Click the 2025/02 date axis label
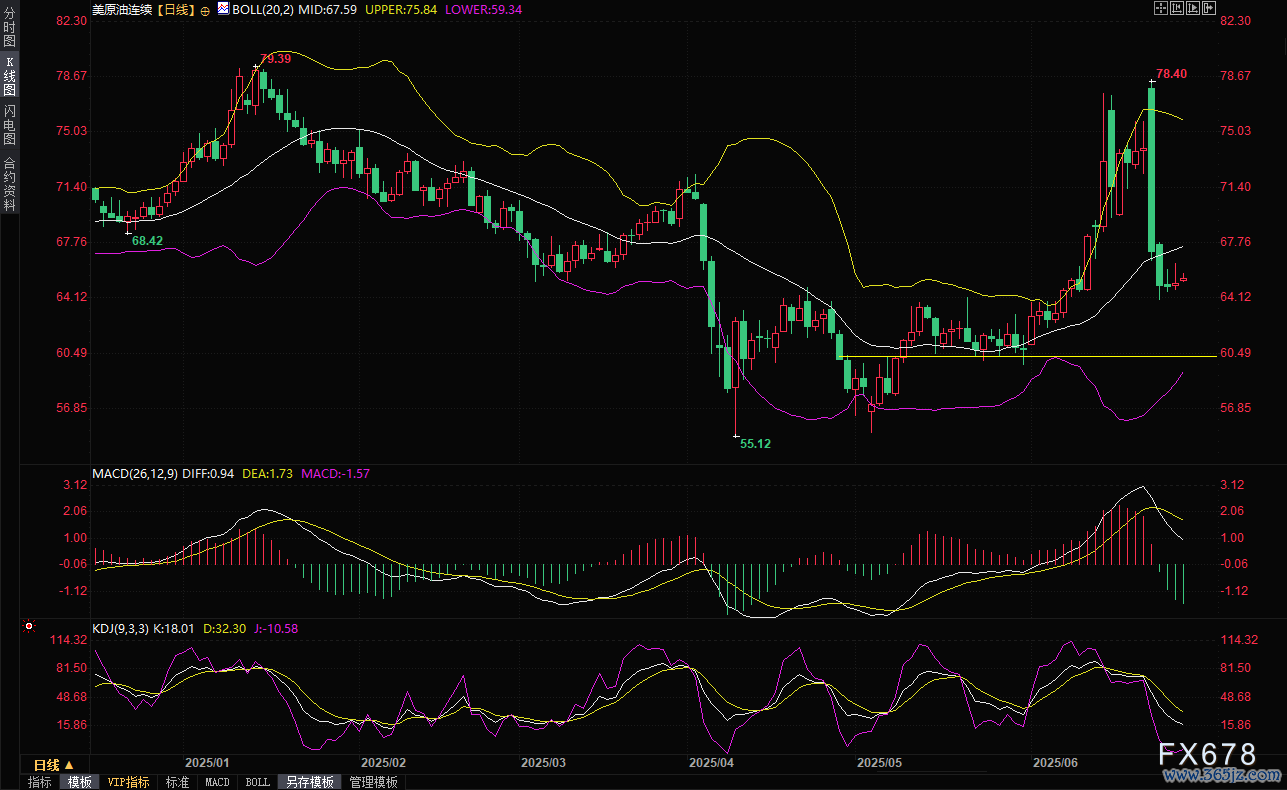 coord(383,762)
